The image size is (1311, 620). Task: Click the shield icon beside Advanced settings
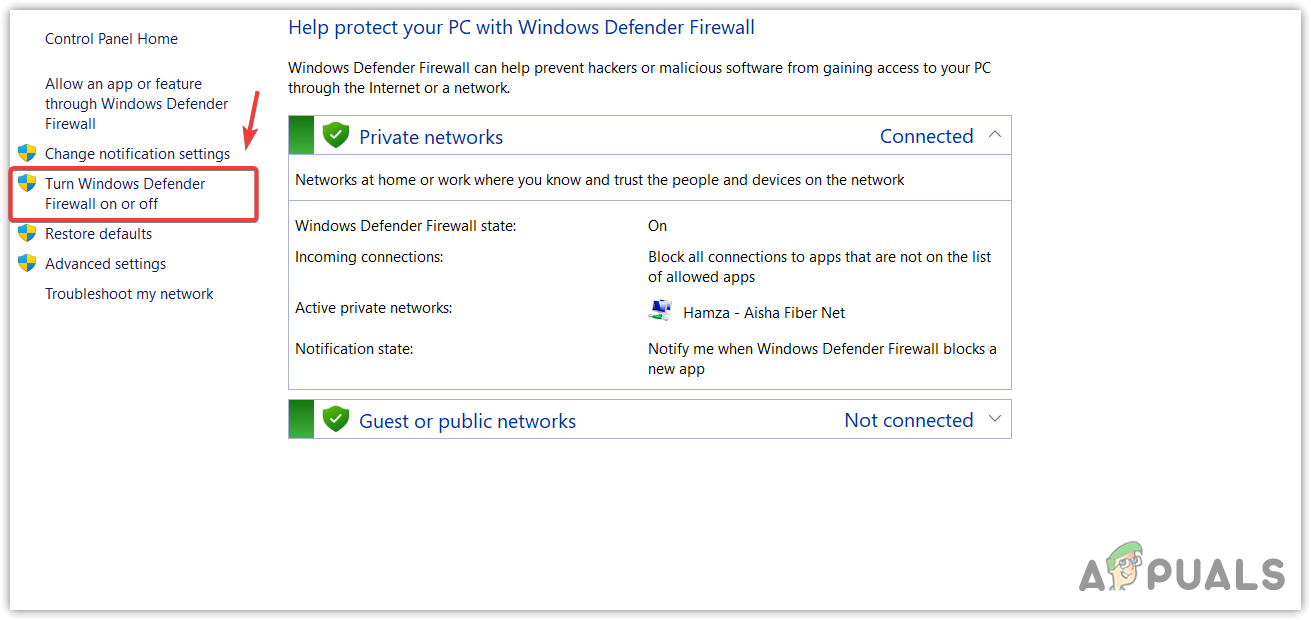coord(27,263)
